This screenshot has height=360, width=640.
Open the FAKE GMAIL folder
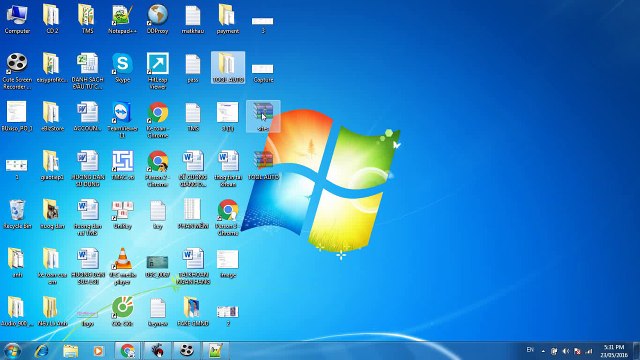[193, 312]
